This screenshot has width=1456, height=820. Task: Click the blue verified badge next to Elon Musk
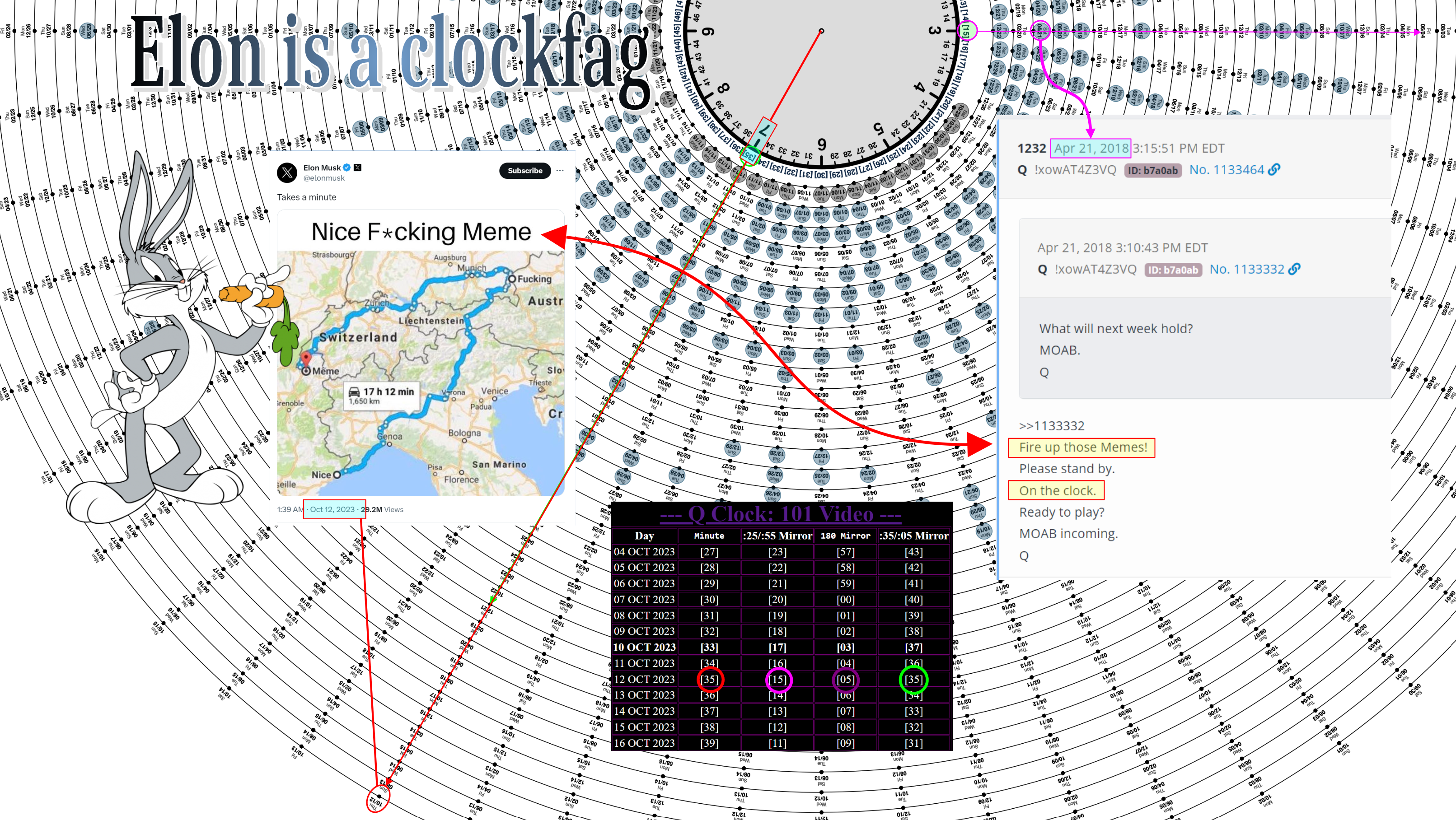(x=347, y=167)
